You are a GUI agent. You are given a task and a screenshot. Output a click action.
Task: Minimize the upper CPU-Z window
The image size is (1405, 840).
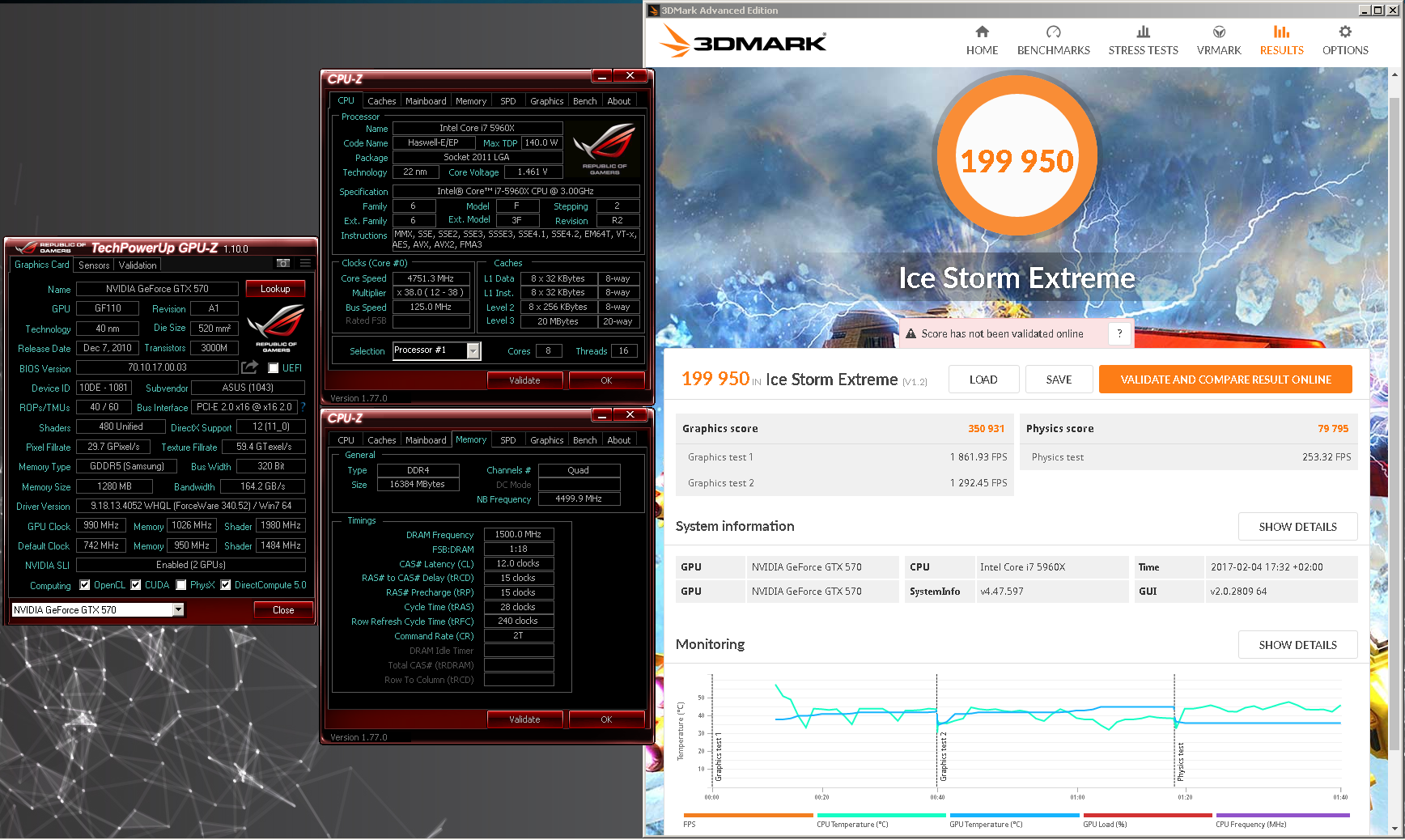click(602, 76)
